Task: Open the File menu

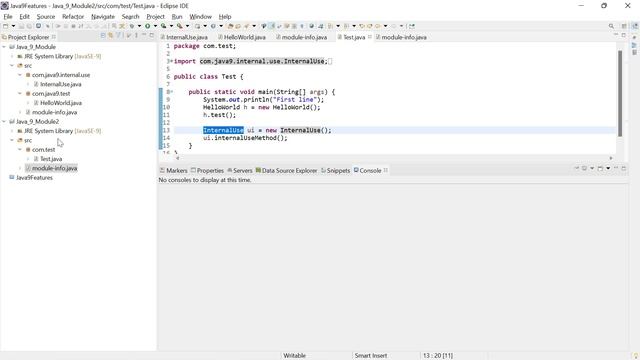Action: [x=8, y=17]
